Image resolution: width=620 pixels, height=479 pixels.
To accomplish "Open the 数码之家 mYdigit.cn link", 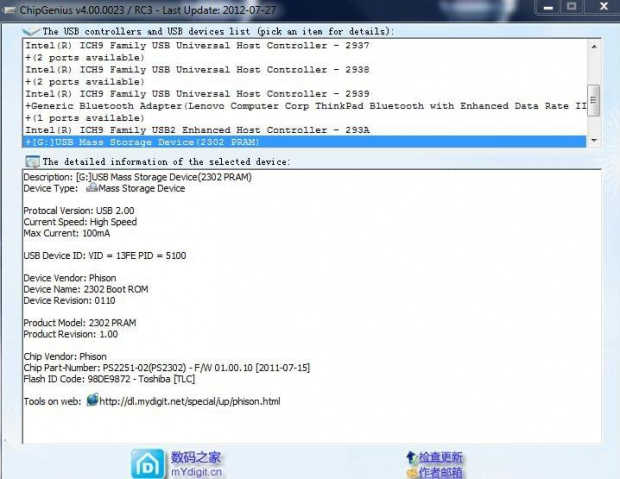I will (196, 464).
